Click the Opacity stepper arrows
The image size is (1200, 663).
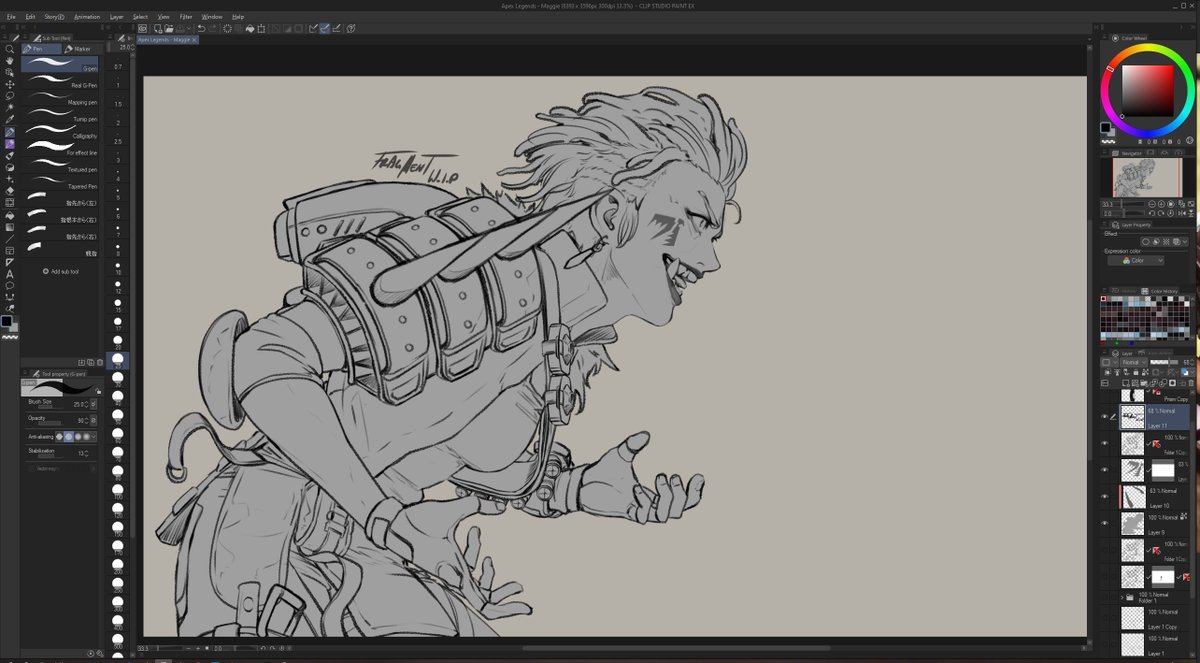click(88, 419)
